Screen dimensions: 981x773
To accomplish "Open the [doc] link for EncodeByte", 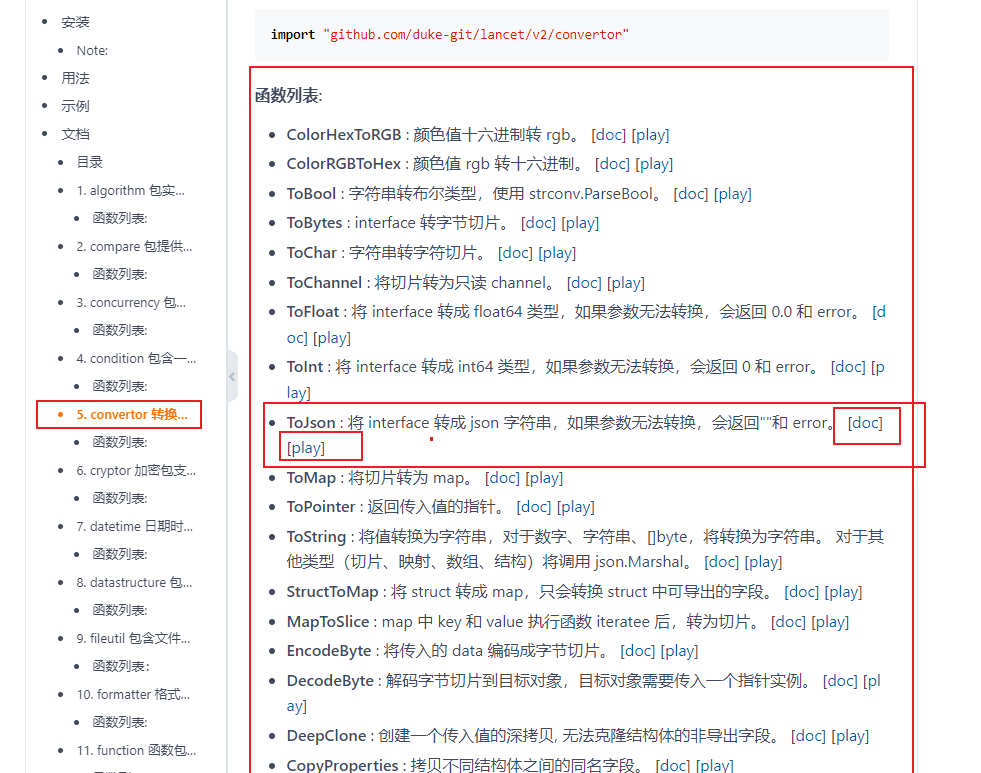I will 637,650.
